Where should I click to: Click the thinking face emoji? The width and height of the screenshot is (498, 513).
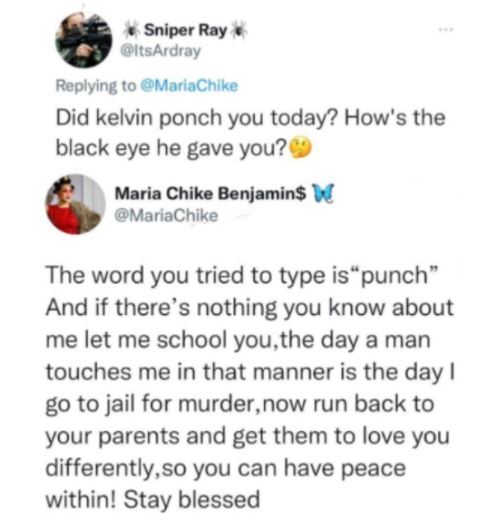coord(300,148)
